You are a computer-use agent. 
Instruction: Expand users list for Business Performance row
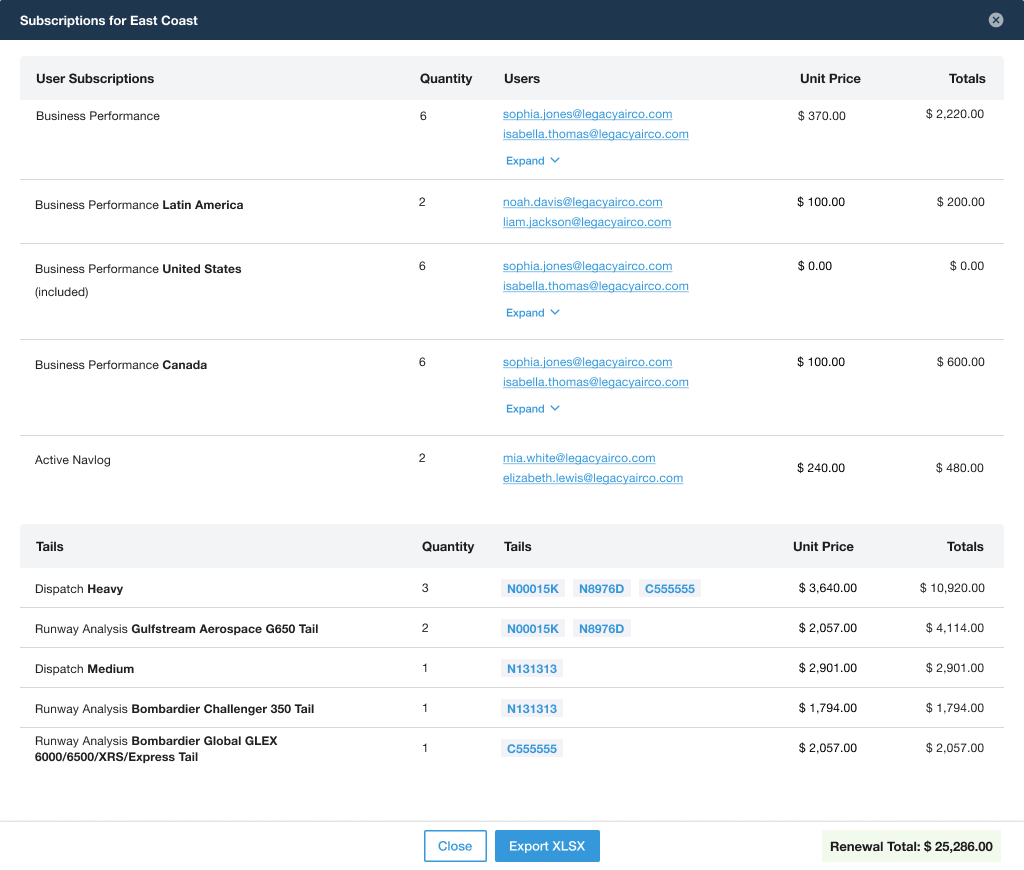tap(532, 161)
